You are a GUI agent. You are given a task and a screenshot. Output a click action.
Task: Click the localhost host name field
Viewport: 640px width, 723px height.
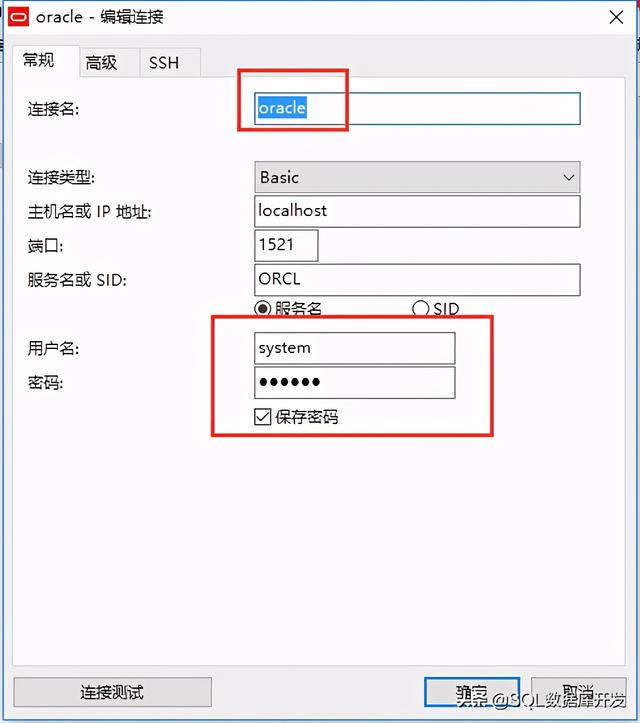click(417, 211)
